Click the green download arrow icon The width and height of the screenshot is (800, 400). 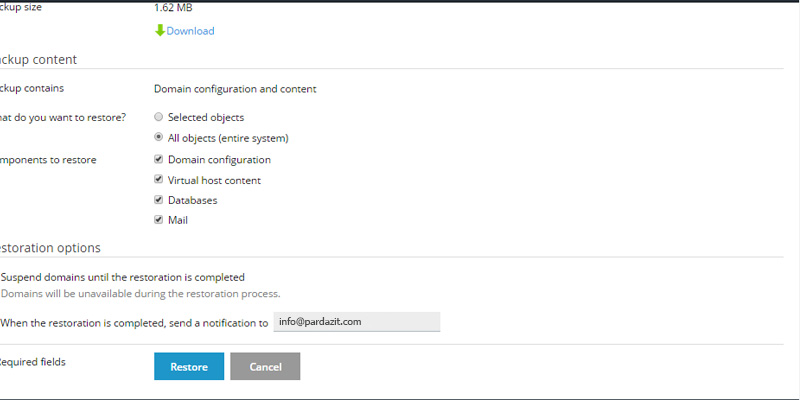click(x=159, y=31)
